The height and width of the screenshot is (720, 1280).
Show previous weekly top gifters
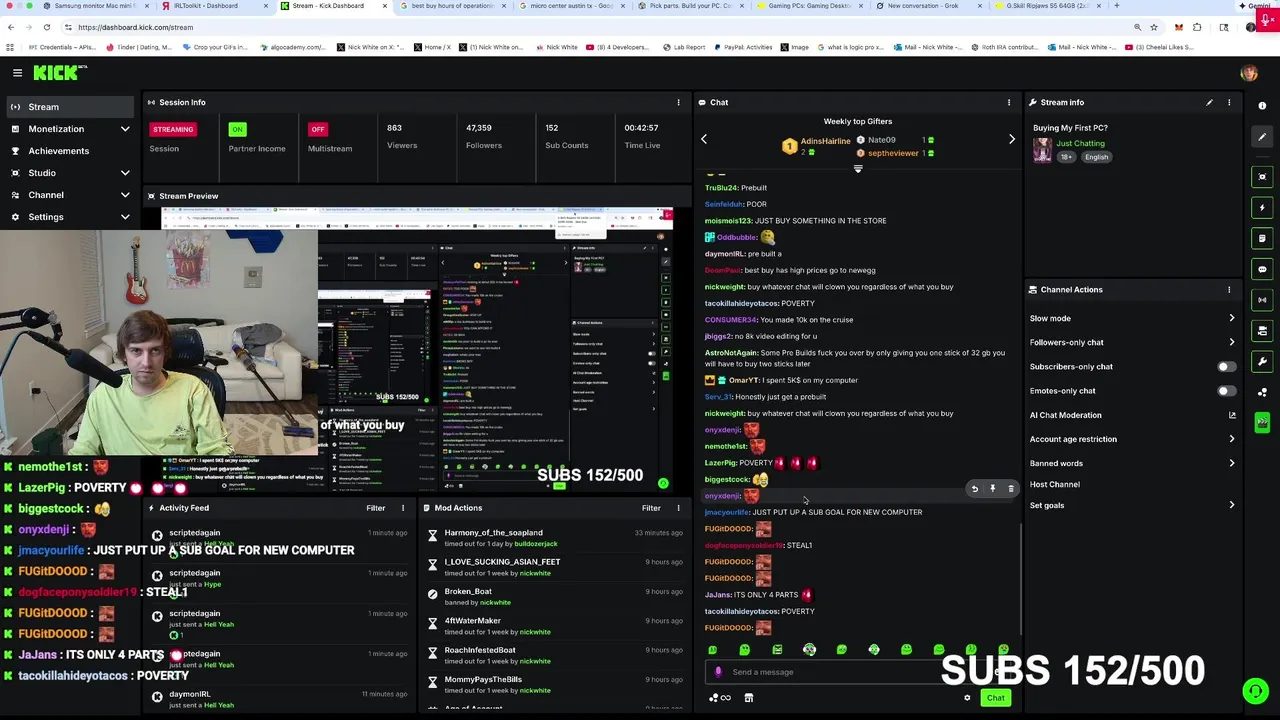tap(703, 140)
